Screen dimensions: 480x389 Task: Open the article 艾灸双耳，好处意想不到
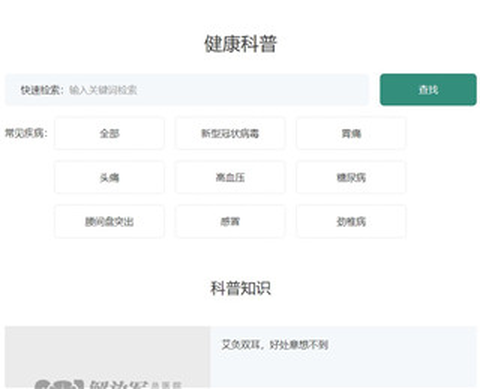(x=275, y=345)
